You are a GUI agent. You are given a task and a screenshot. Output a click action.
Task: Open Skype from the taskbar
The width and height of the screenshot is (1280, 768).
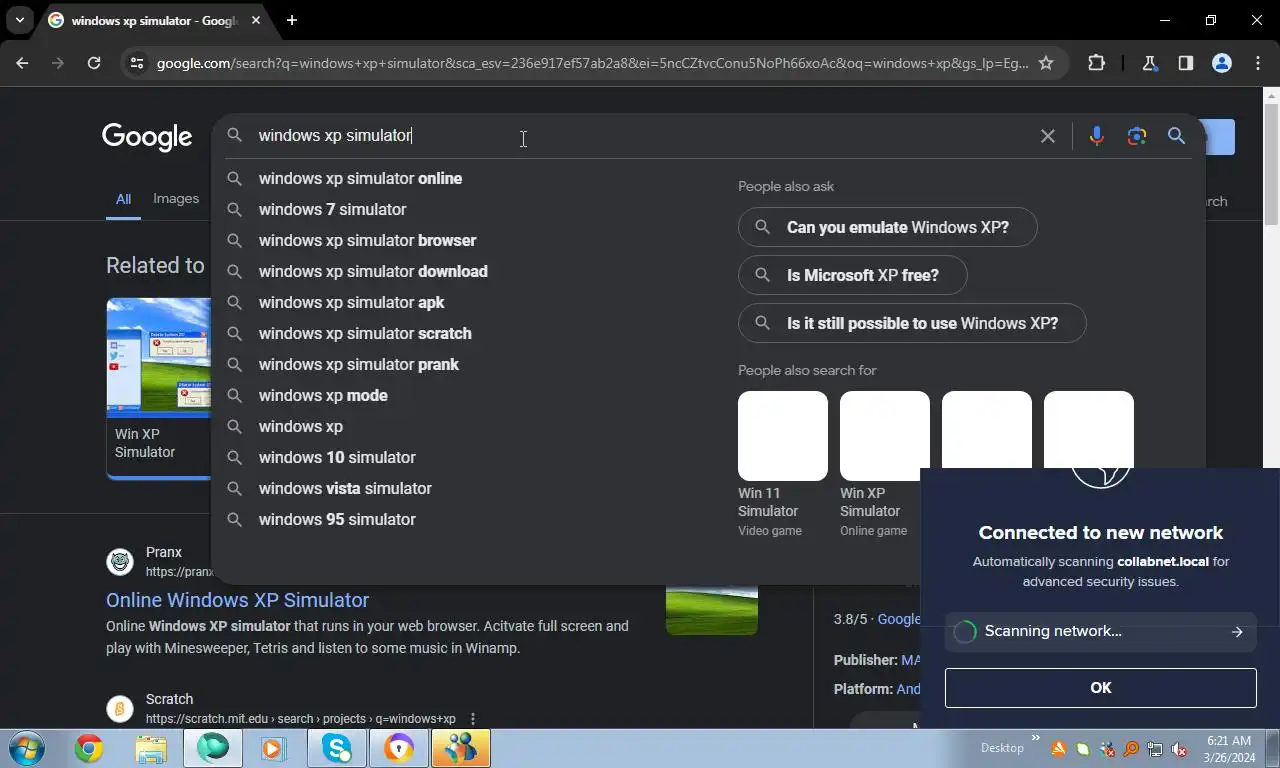(x=337, y=748)
